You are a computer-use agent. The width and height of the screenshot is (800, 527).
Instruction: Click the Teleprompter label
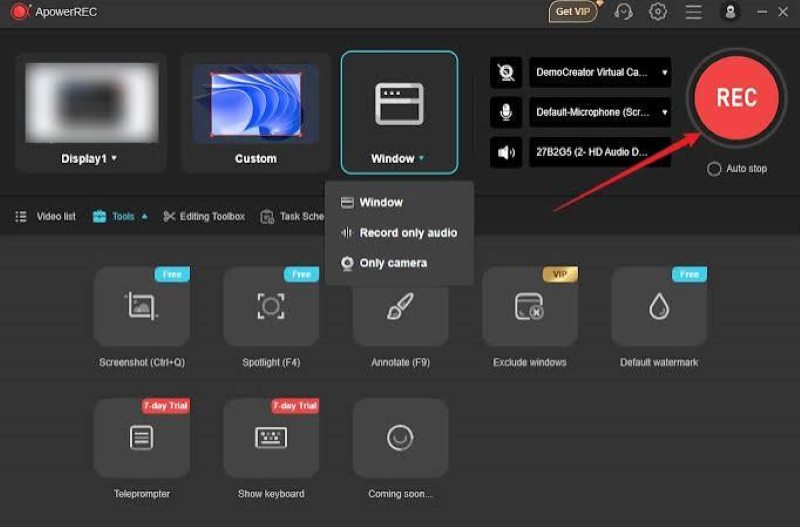pyautogui.click(x=142, y=494)
